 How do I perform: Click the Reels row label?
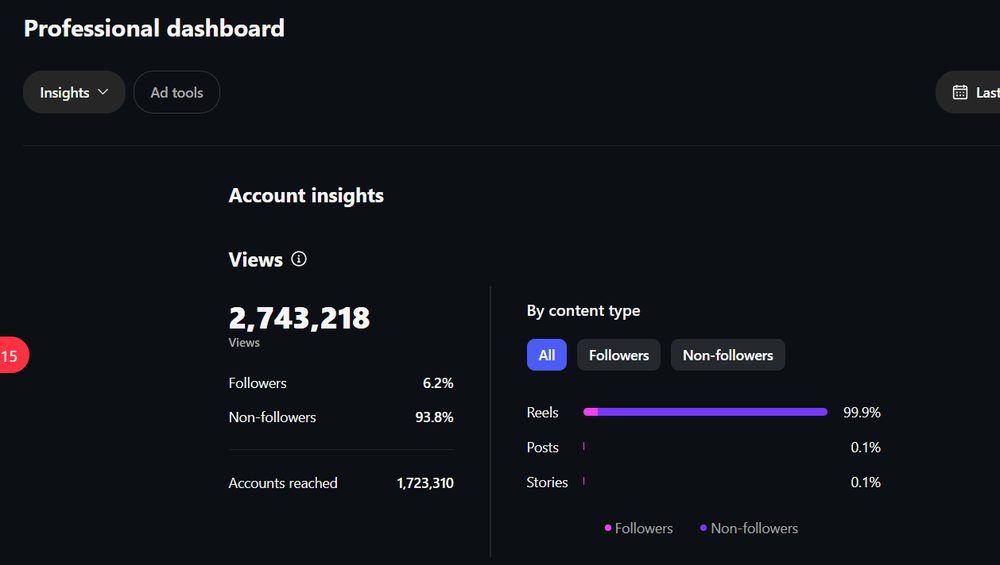543,413
